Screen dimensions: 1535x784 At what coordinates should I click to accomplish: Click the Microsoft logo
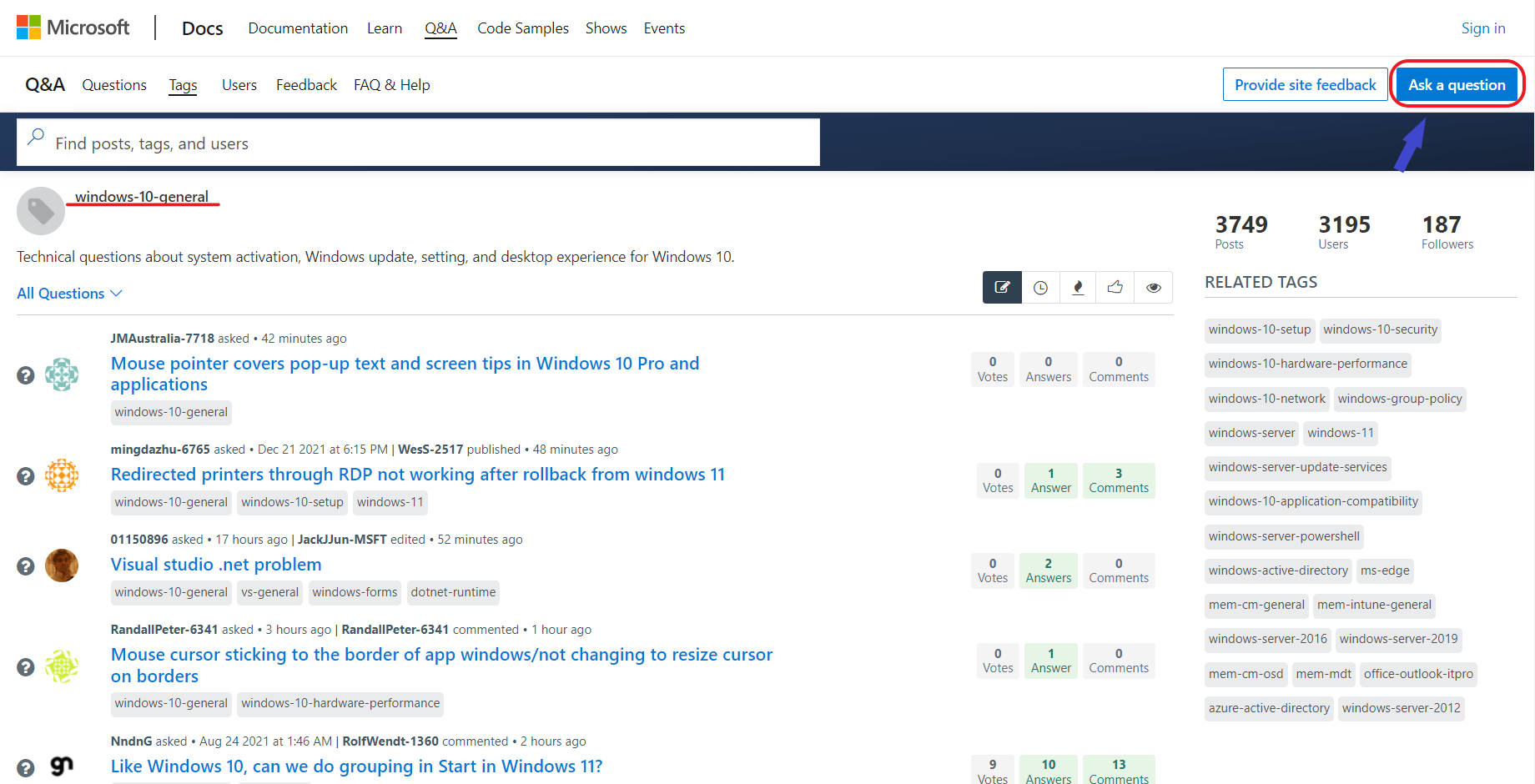point(73,28)
